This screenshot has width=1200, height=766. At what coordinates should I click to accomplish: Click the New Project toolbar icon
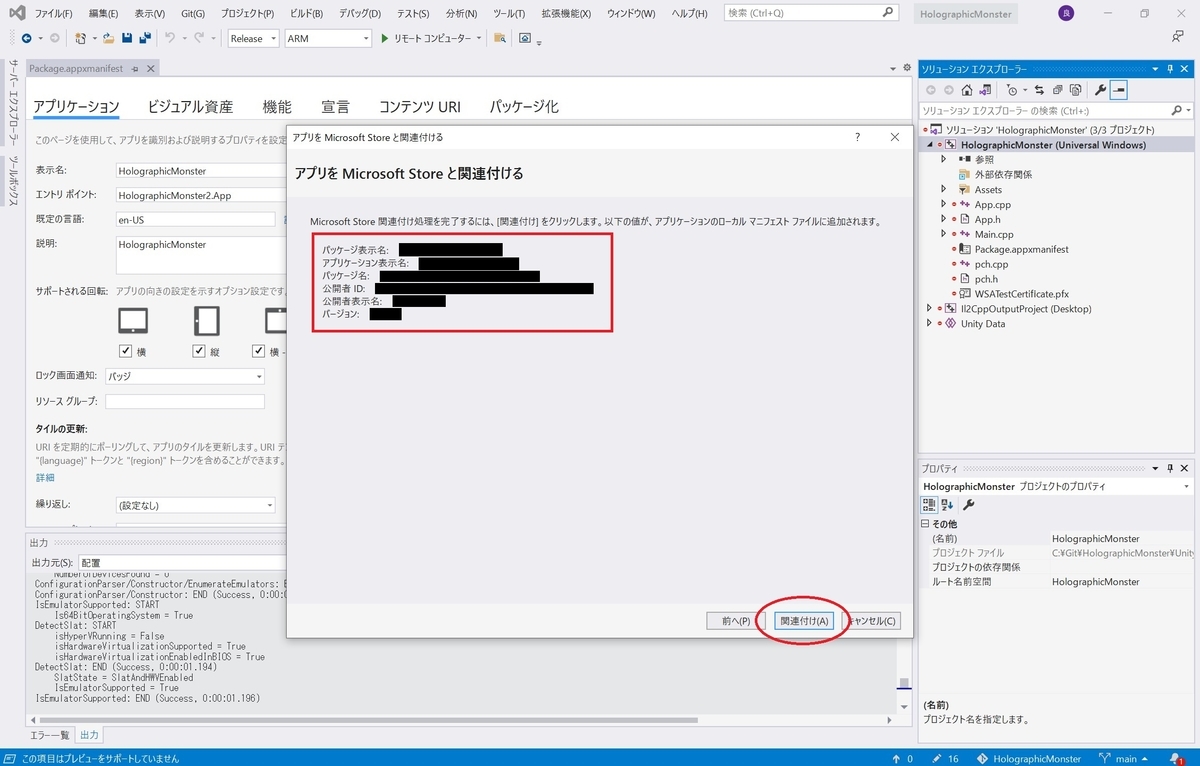[82, 38]
